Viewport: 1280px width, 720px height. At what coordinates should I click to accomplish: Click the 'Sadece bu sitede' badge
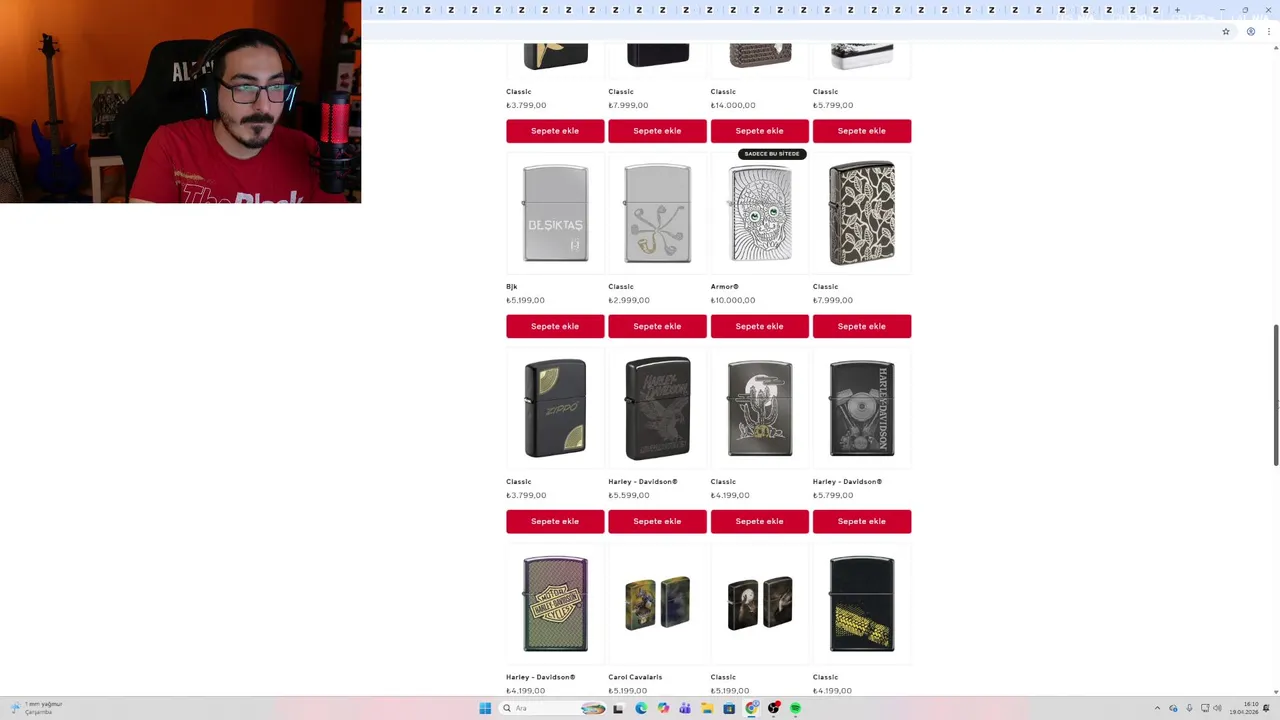click(772, 154)
